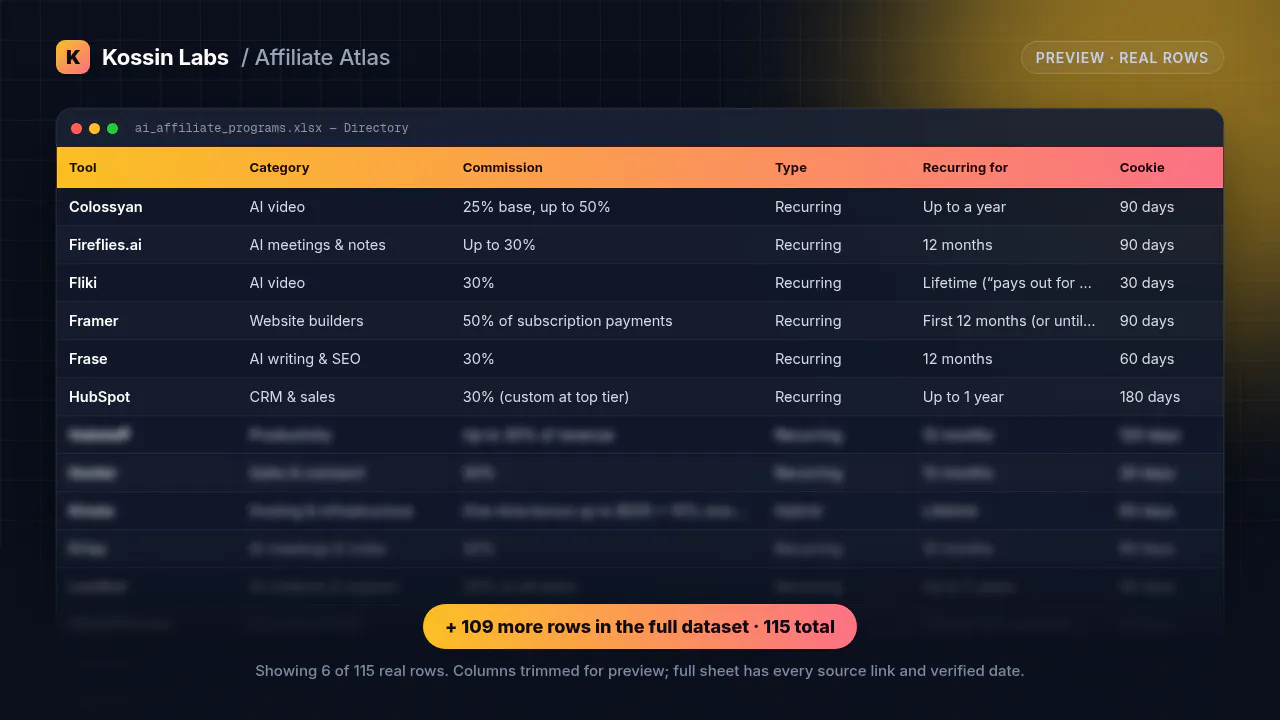The height and width of the screenshot is (720, 1280).
Task: Select HubSpot's Recurring type cell
Action: tap(808, 397)
